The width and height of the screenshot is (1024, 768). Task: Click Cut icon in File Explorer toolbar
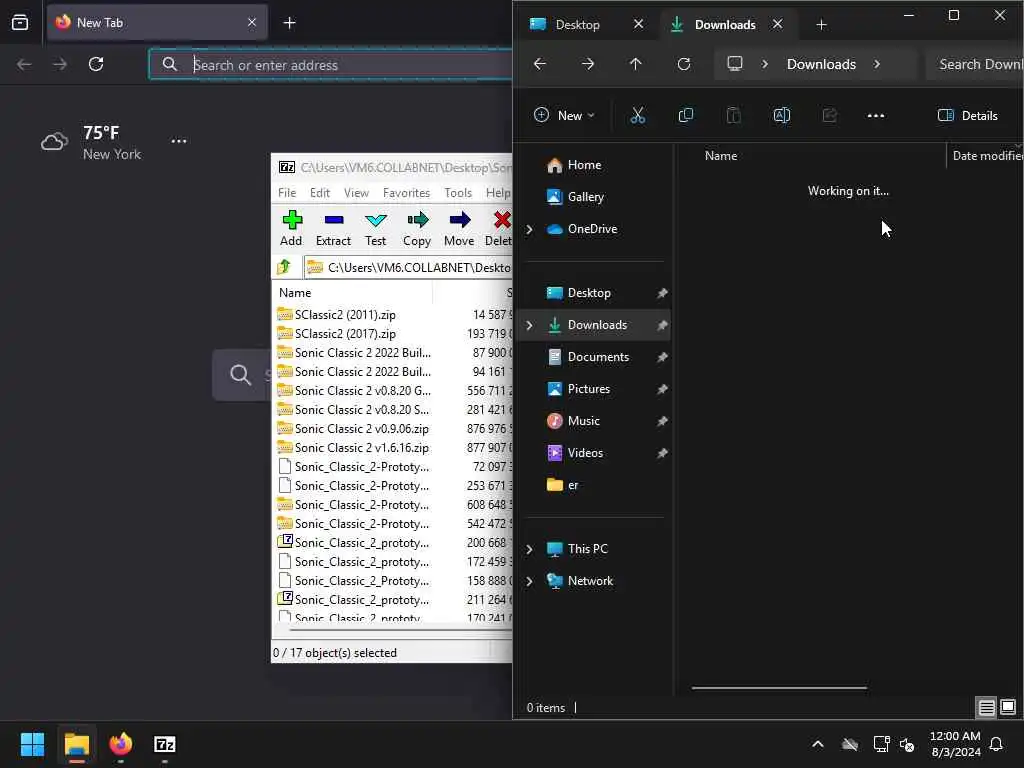pos(637,116)
